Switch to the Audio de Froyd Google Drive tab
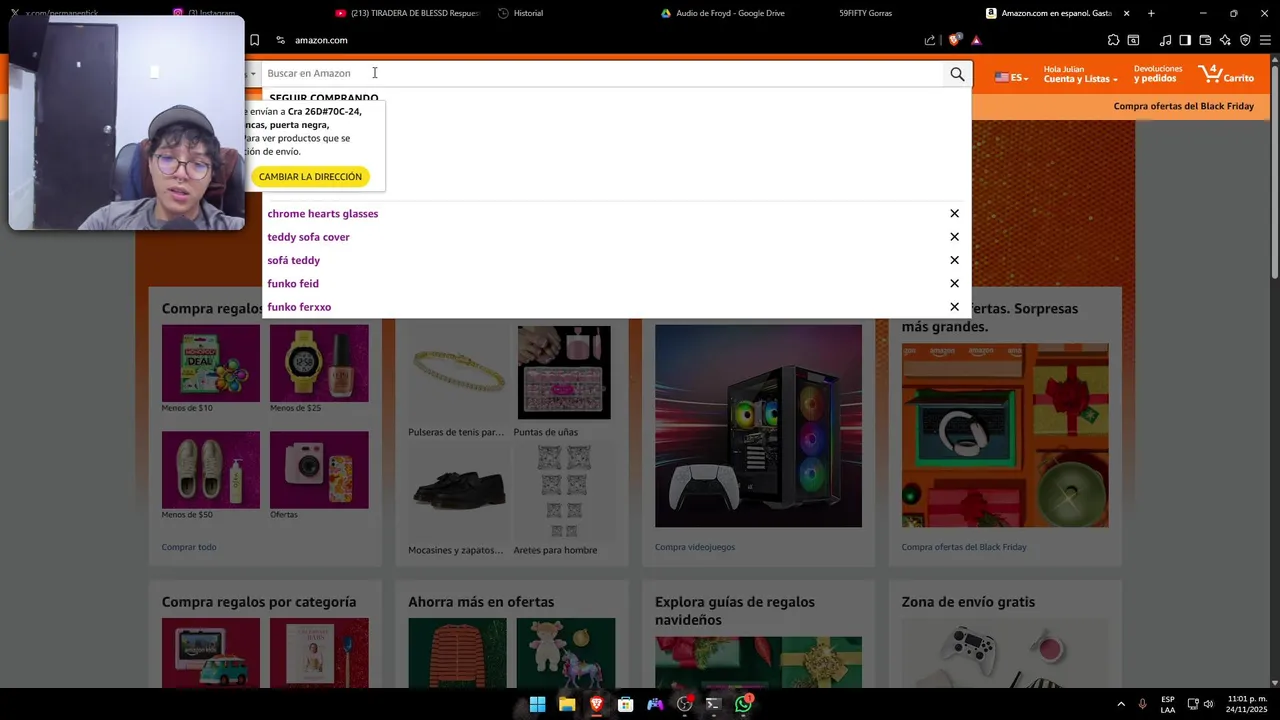 722,13
